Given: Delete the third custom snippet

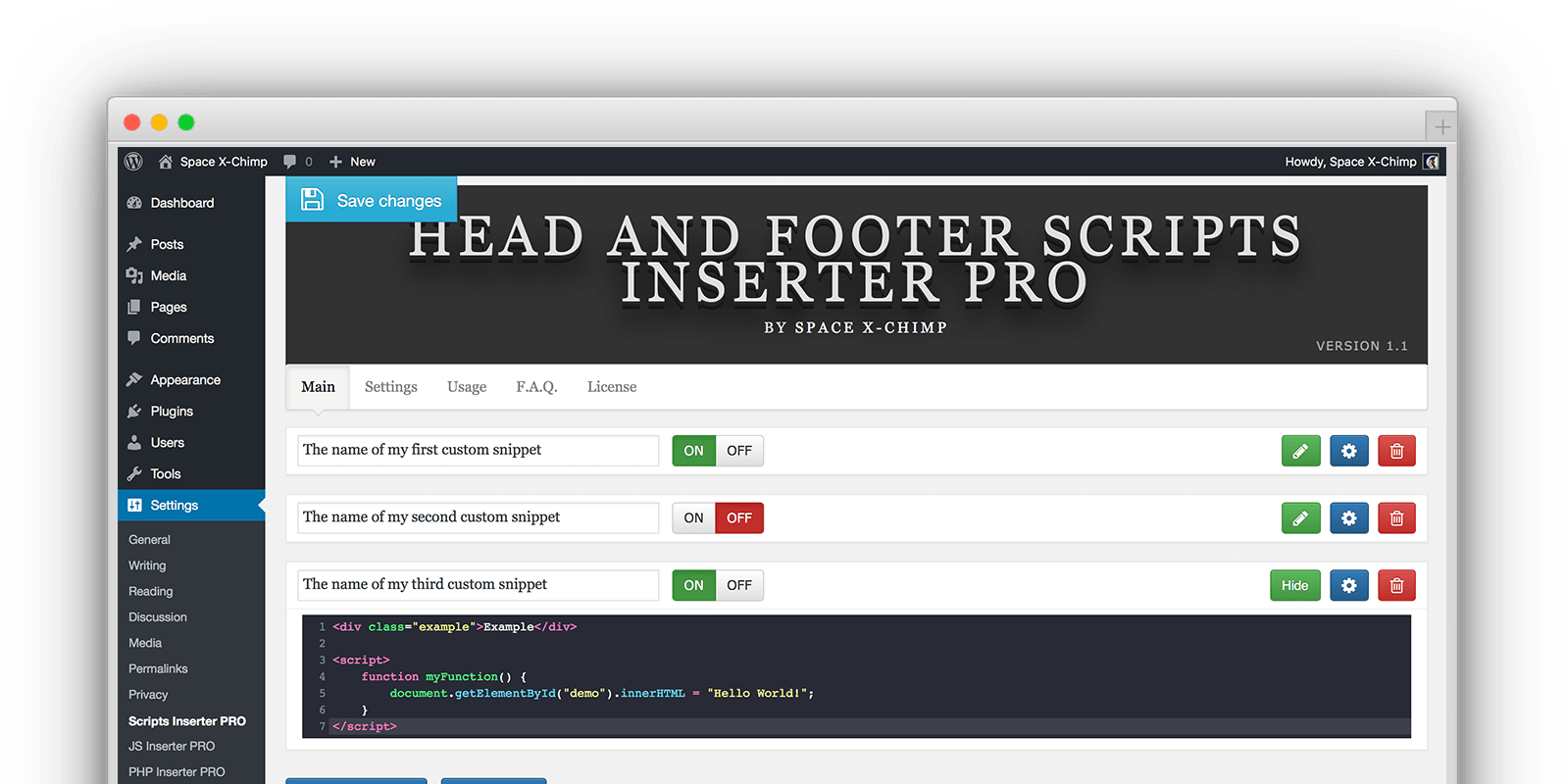Looking at the screenshot, I should [1396, 585].
